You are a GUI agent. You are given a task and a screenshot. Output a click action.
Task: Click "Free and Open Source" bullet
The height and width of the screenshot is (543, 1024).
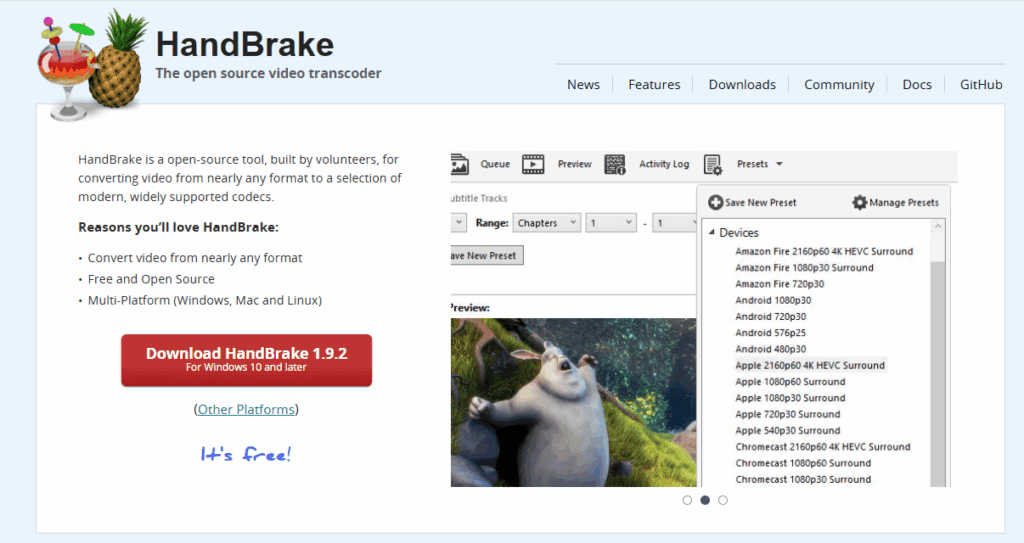[151, 279]
